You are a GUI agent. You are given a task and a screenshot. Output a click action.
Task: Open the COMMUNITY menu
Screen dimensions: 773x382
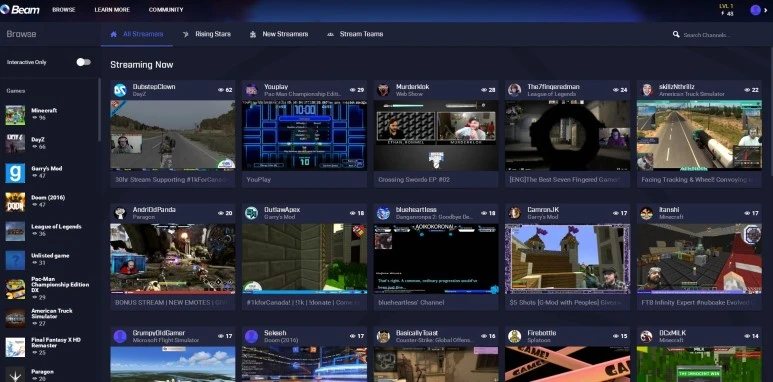166,10
